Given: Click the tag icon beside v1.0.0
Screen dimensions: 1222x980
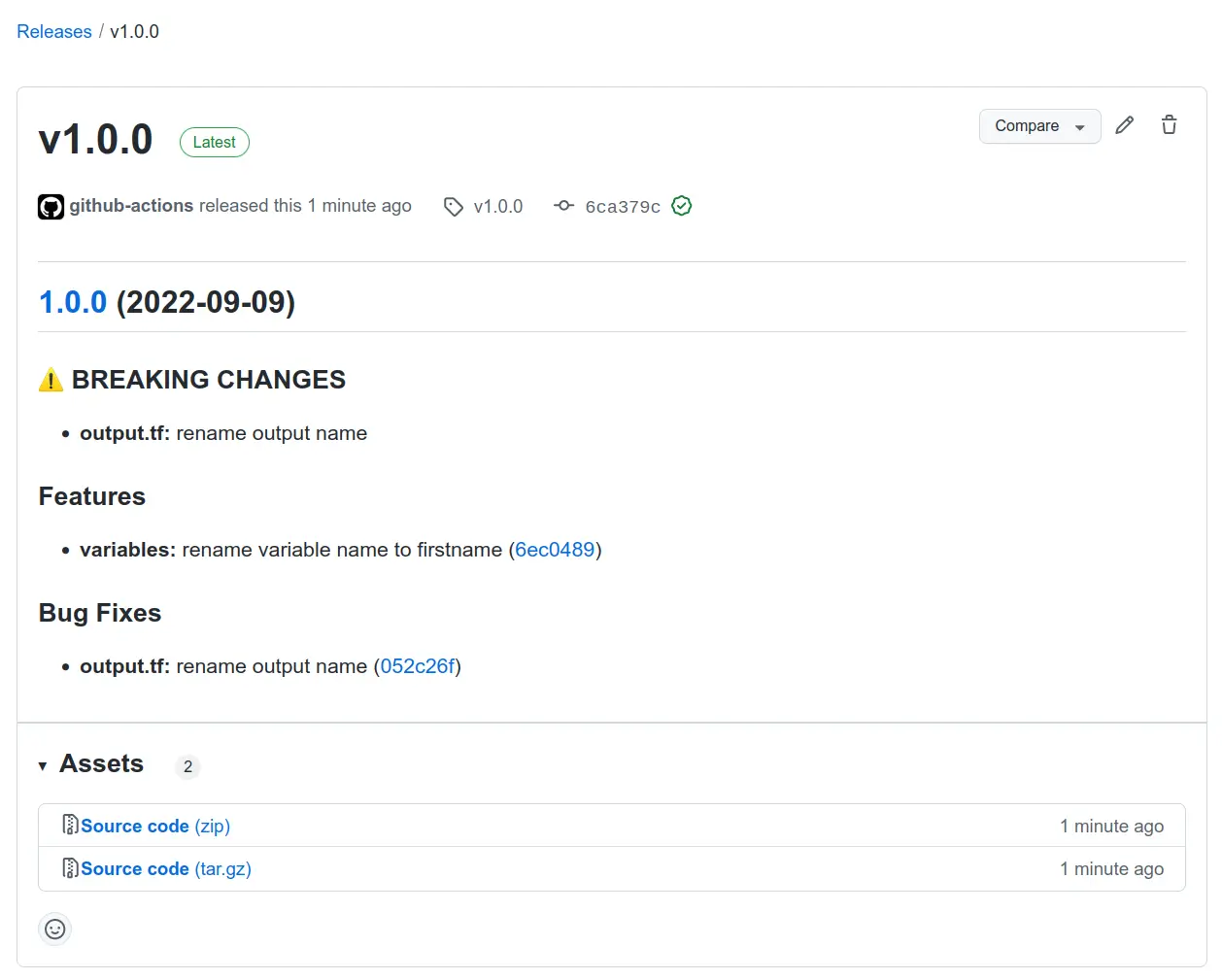Looking at the screenshot, I should 453,206.
